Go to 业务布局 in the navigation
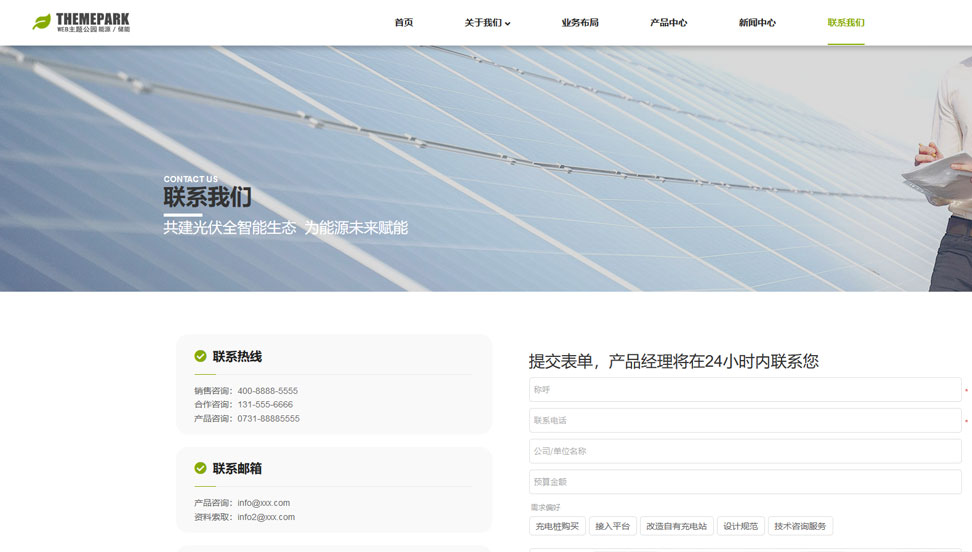The height and width of the screenshot is (552, 972). click(580, 22)
